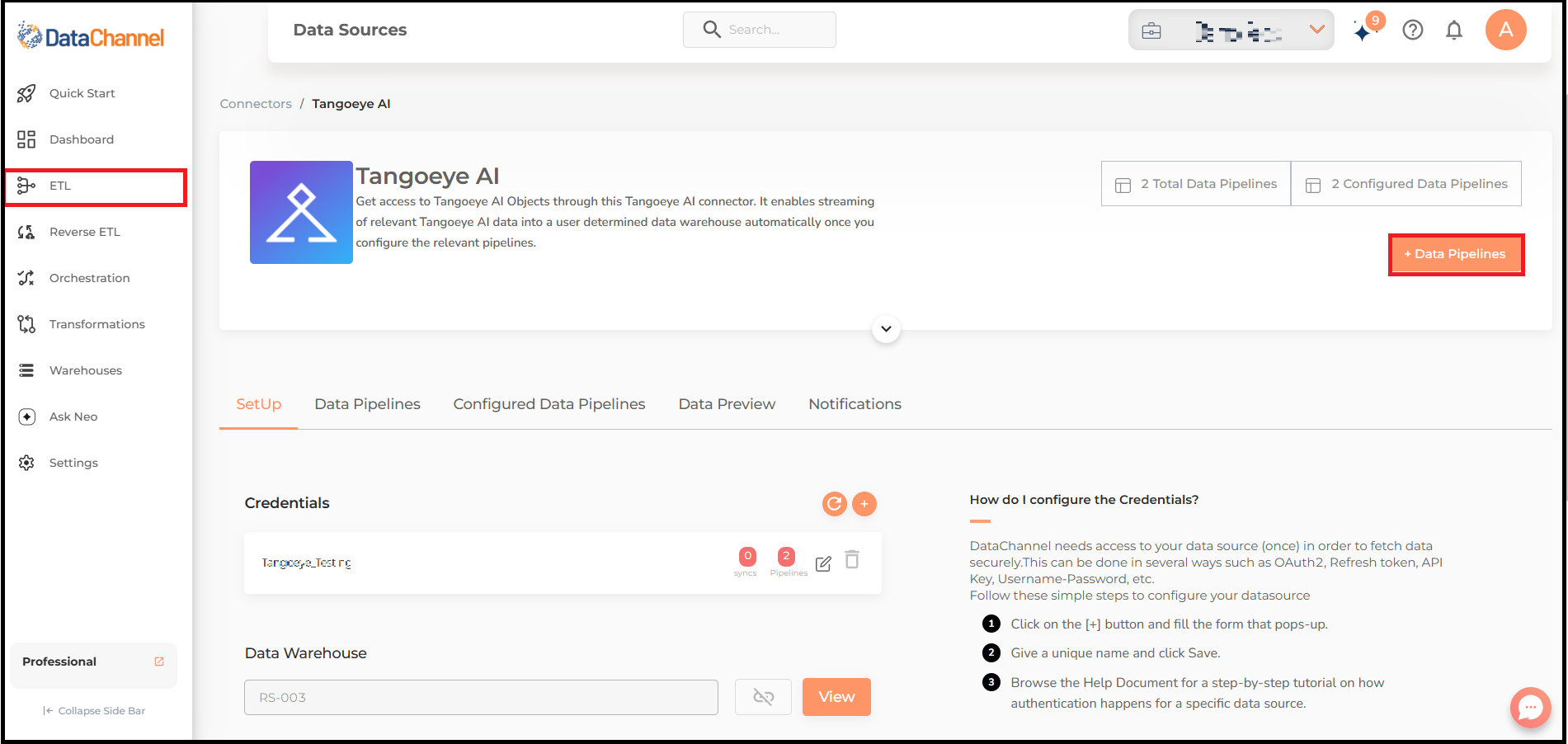The image size is (1568, 744).
Task: Switch to the Data Pipelines tab
Action: [367, 404]
